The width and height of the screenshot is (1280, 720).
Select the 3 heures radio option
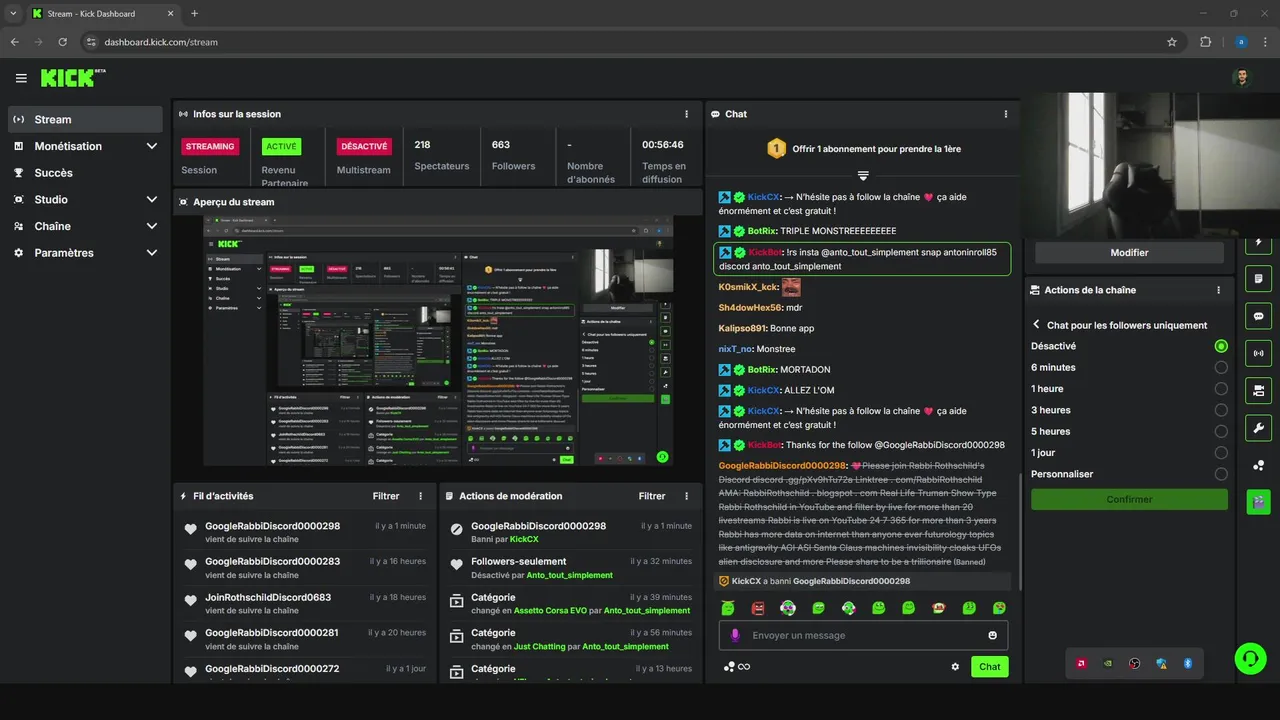(1221, 410)
